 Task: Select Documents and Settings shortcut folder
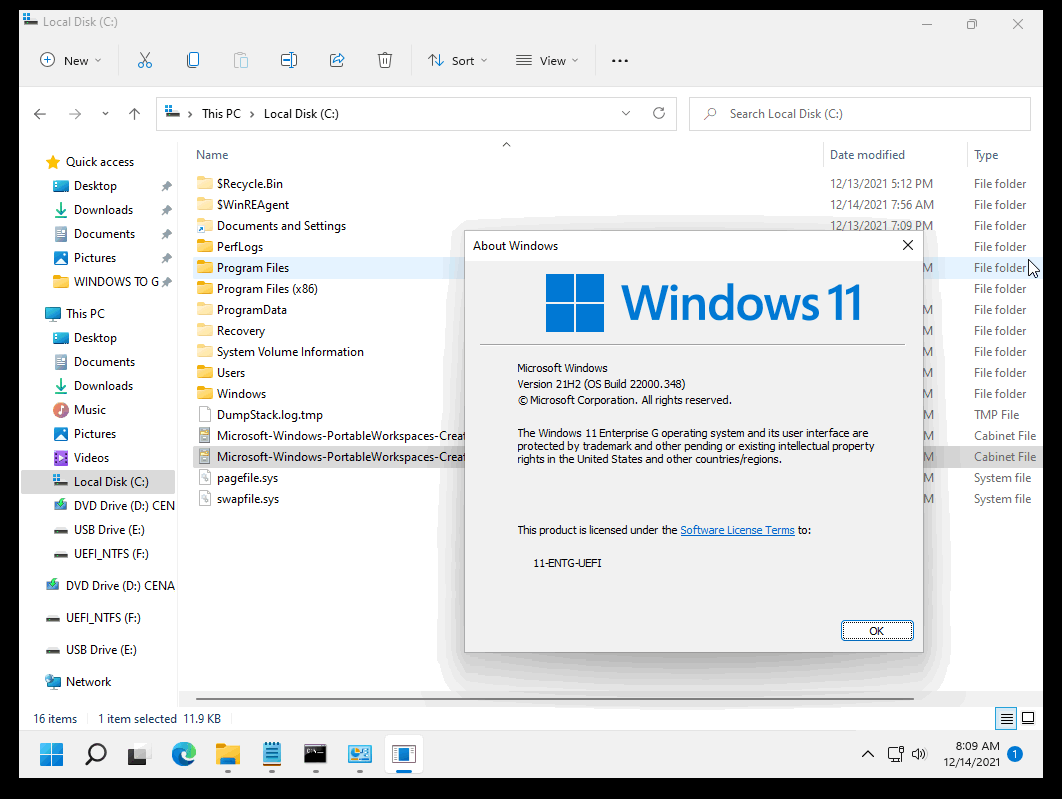coord(280,225)
